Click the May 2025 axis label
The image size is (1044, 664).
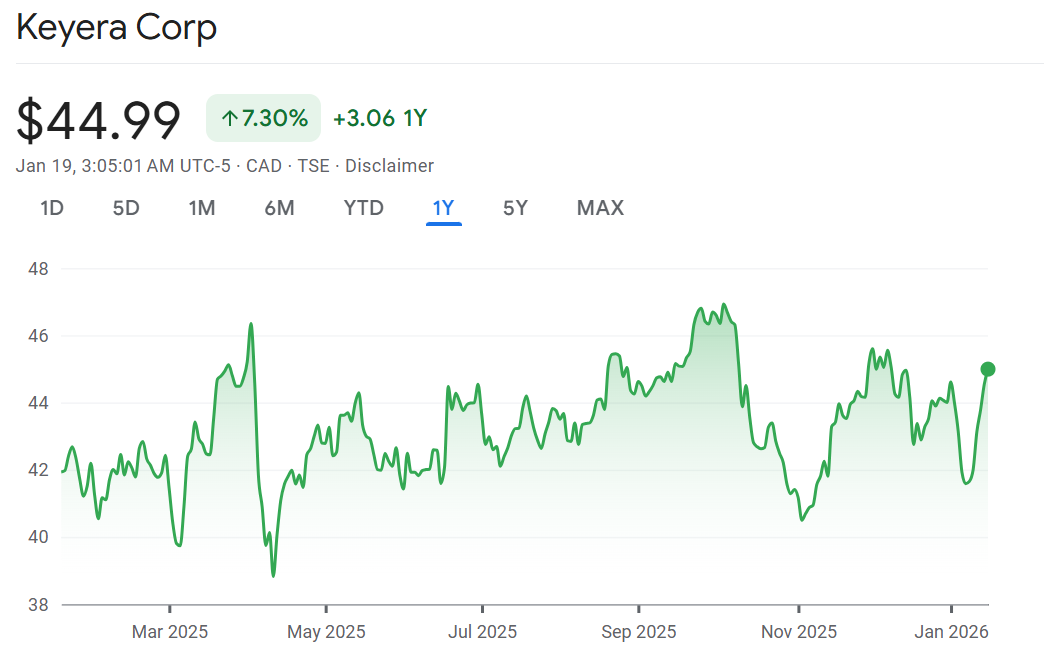point(326,632)
